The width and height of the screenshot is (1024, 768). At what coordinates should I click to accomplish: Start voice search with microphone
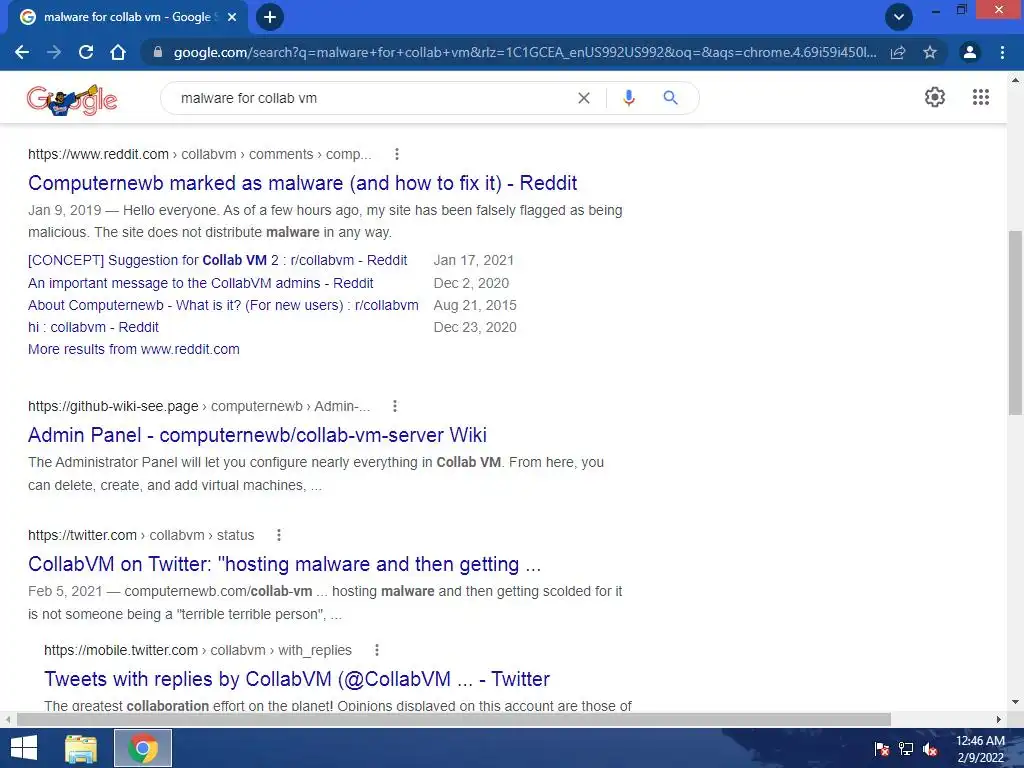(x=629, y=98)
